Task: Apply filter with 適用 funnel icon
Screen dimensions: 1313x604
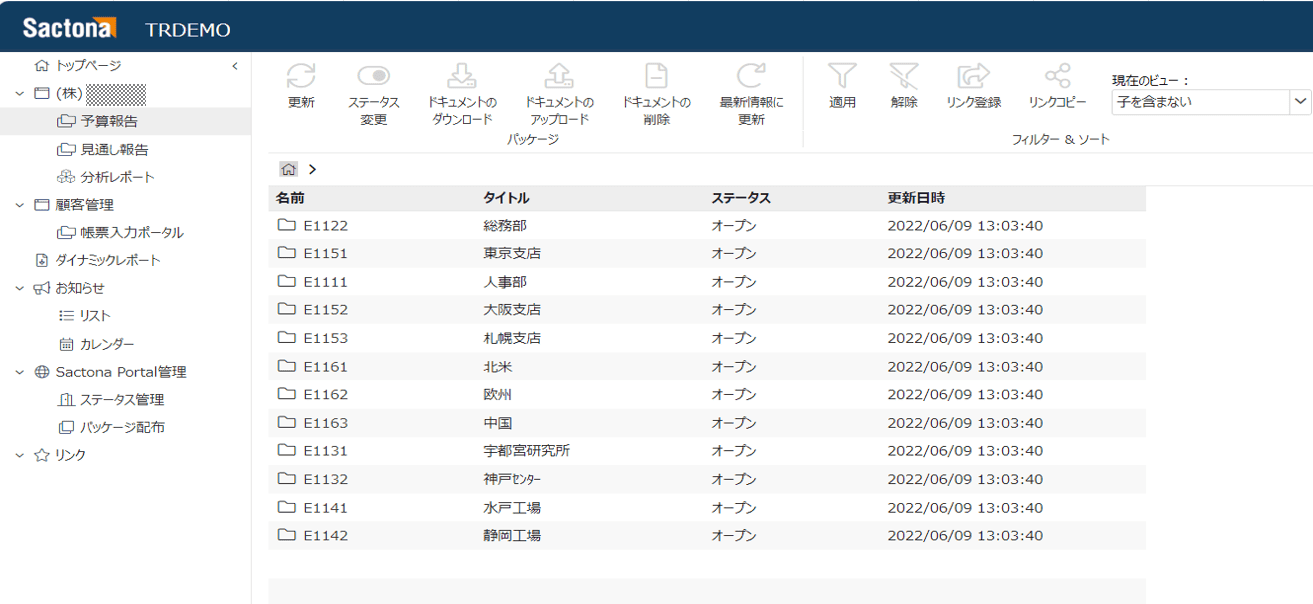Action: [842, 77]
